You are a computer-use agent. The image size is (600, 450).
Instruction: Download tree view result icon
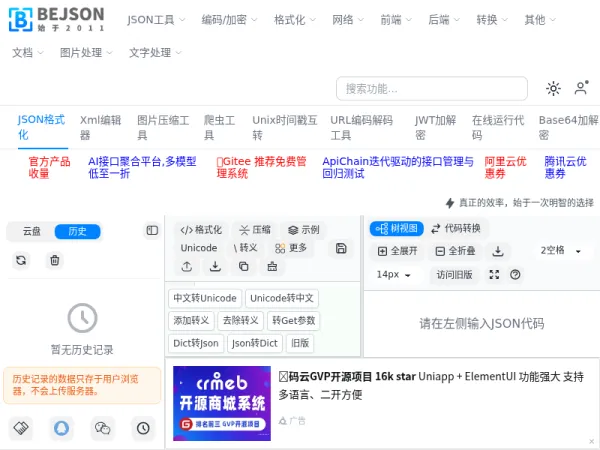click(497, 251)
